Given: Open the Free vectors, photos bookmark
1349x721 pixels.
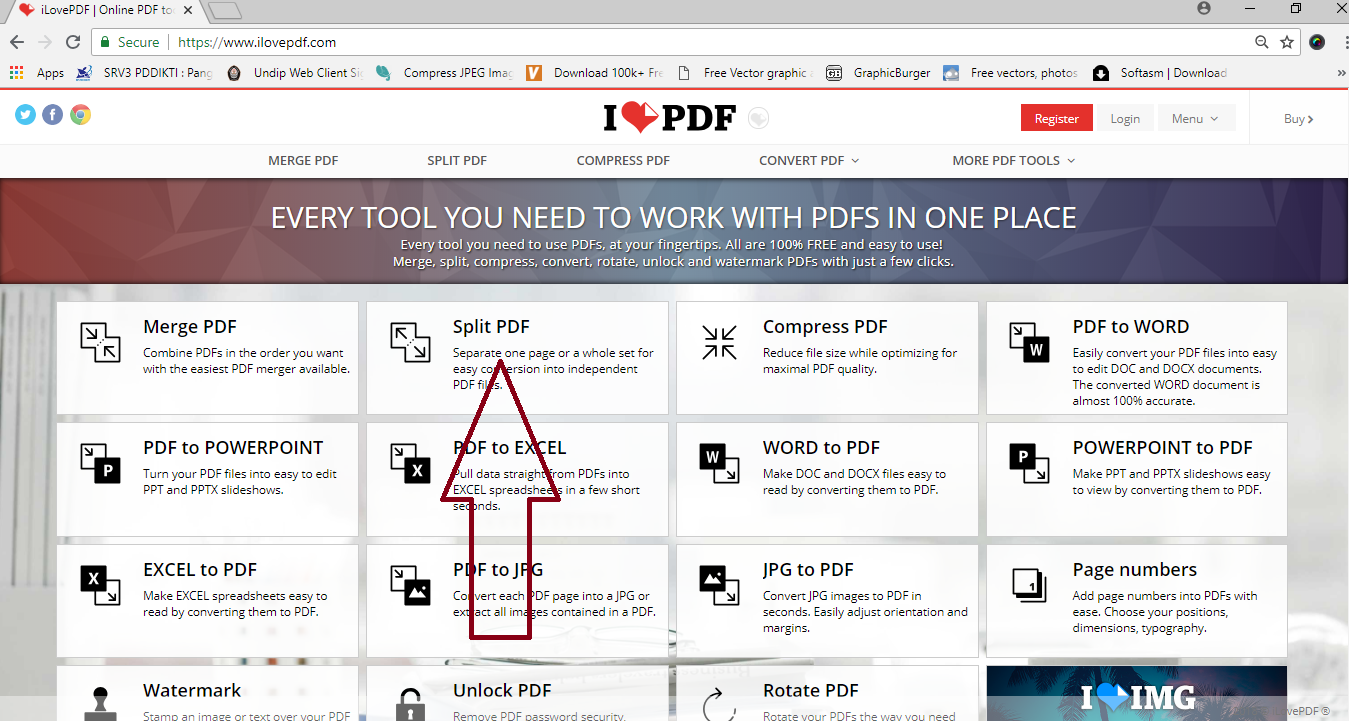Looking at the screenshot, I should point(1011,73).
